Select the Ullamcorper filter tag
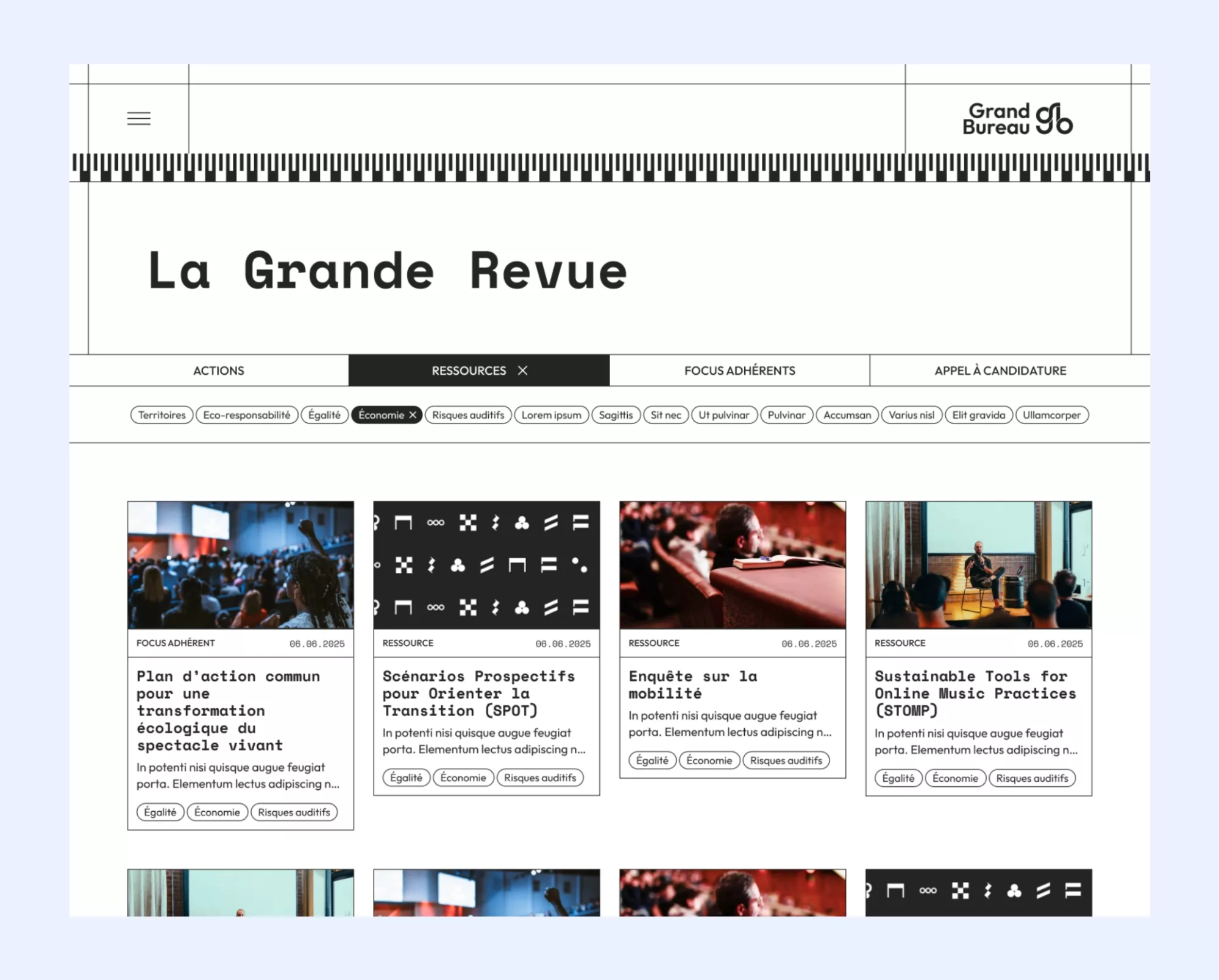This screenshot has width=1219, height=980. tap(1051, 415)
